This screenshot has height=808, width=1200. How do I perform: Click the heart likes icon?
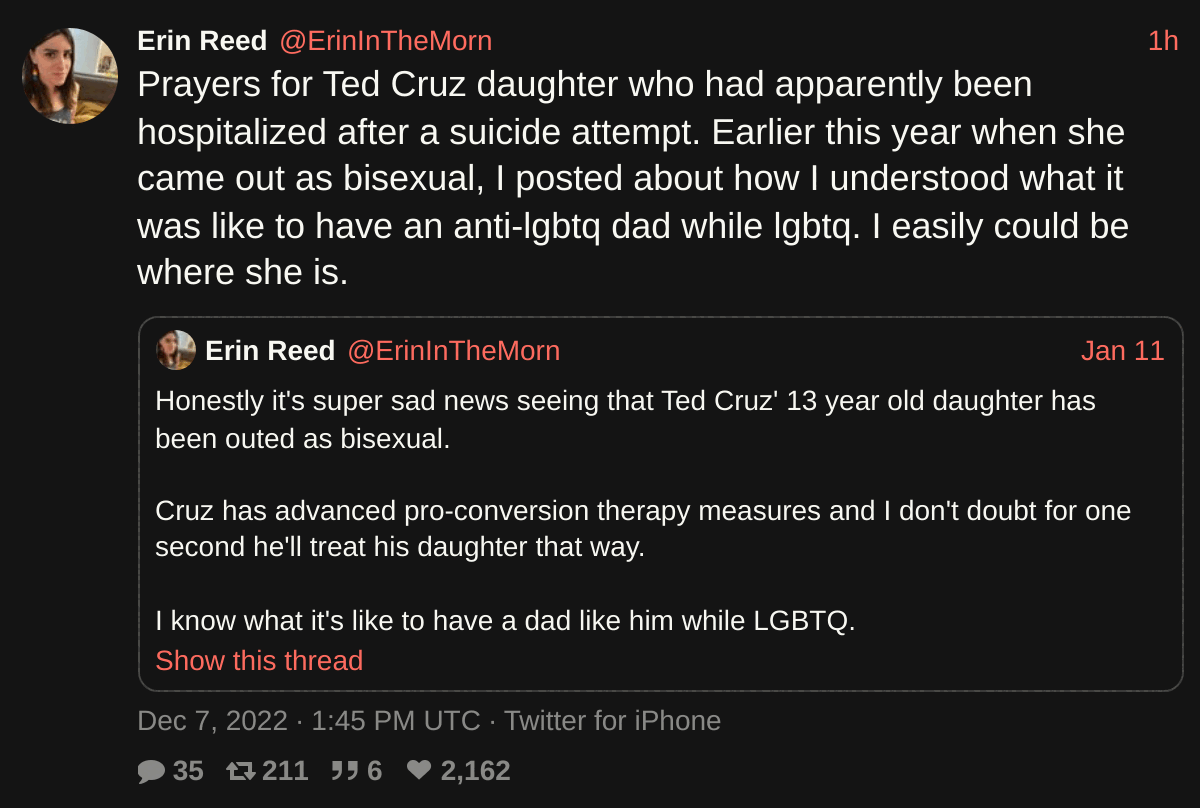419,771
